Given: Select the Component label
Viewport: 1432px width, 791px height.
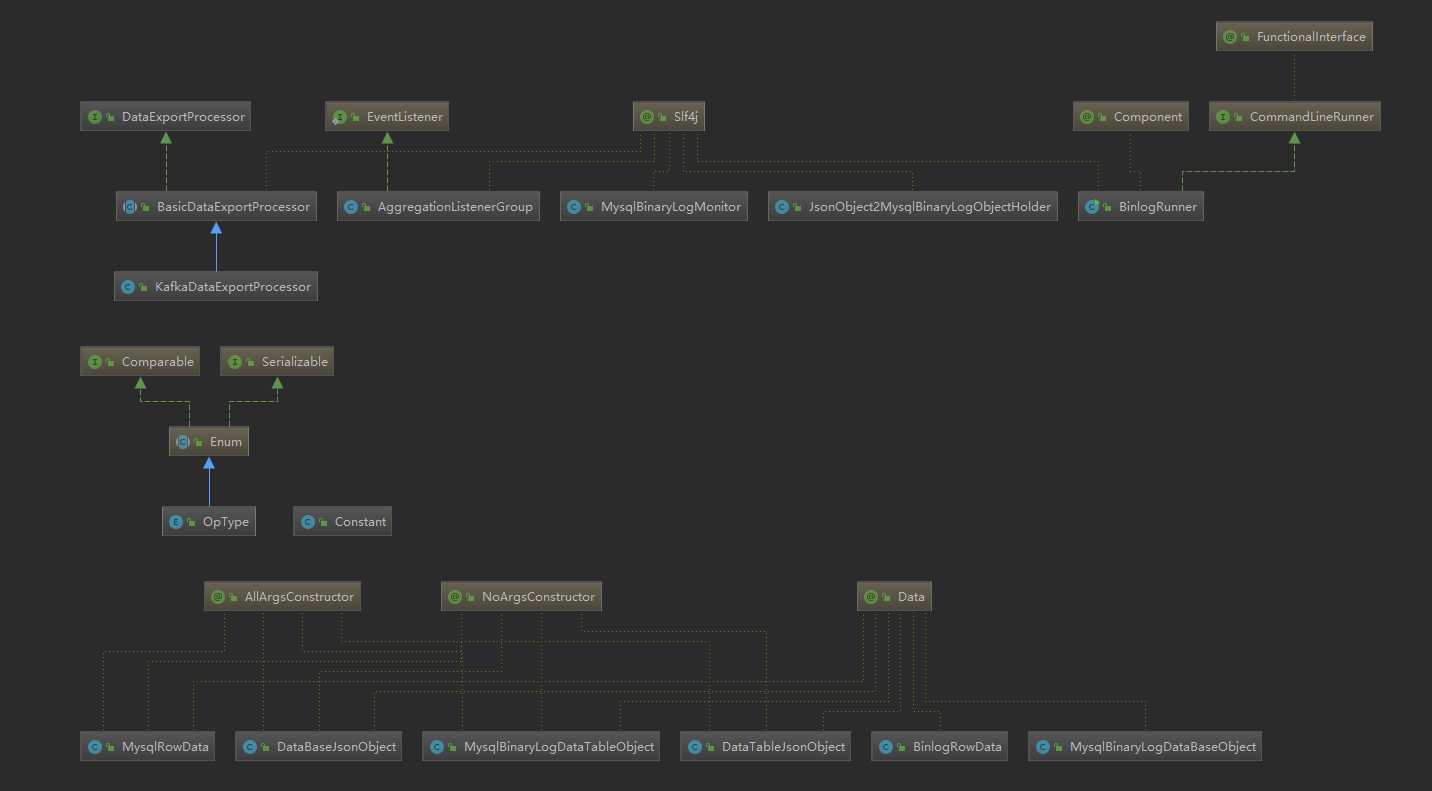Looking at the screenshot, I should pyautogui.click(x=1148, y=117).
